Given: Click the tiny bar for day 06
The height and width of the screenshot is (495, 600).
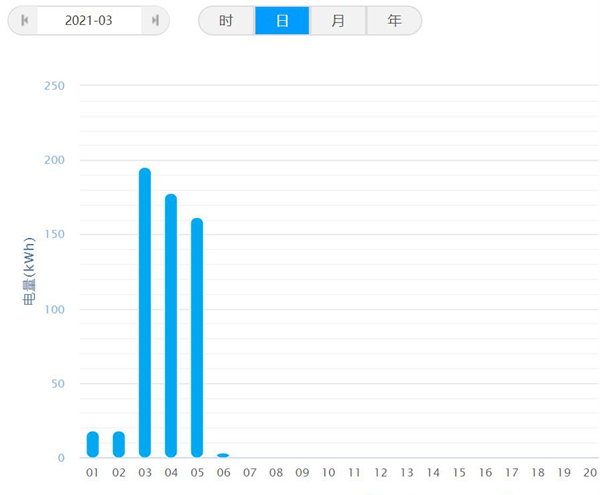Looking at the screenshot, I should (223, 456).
